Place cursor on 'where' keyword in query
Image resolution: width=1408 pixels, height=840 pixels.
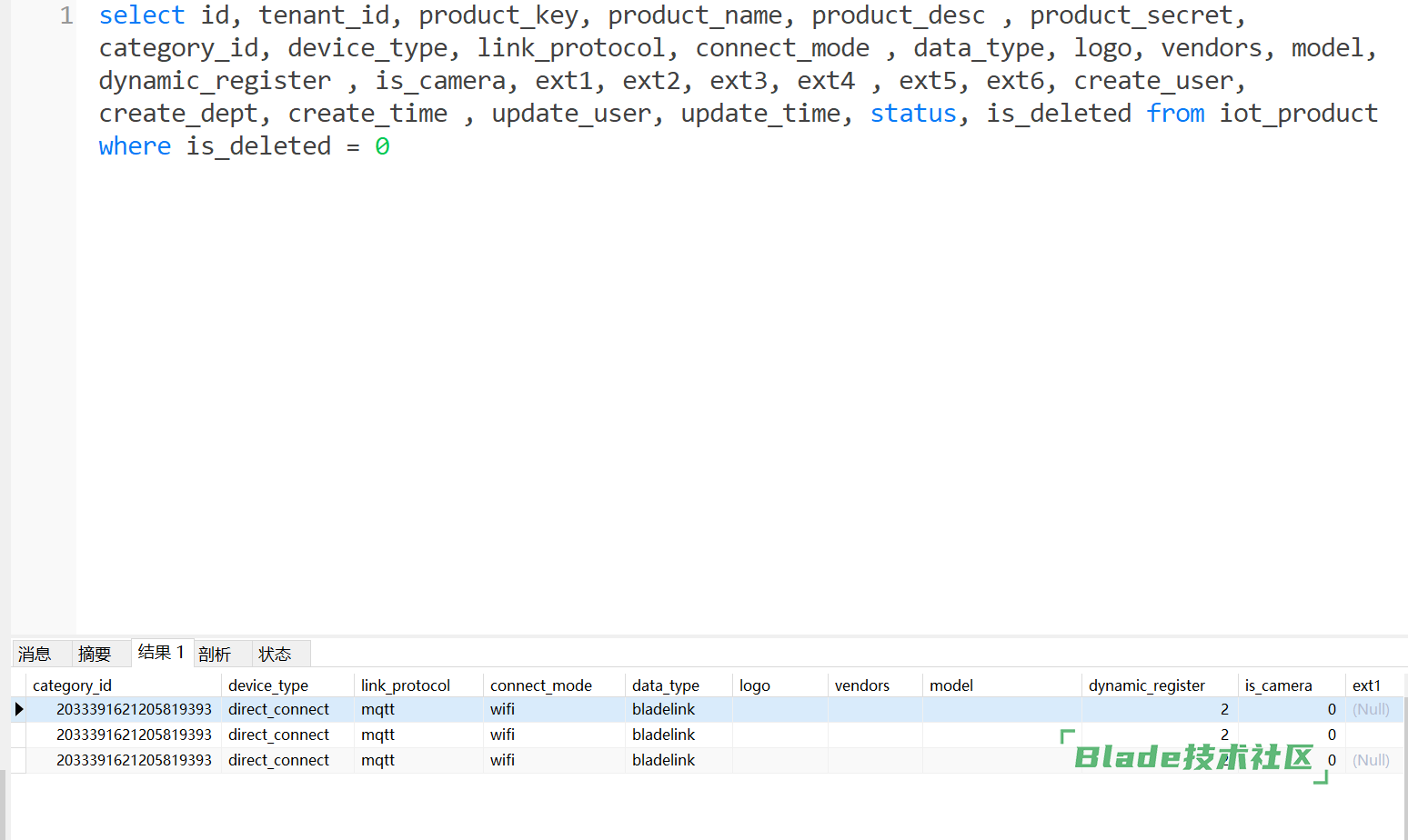click(135, 146)
